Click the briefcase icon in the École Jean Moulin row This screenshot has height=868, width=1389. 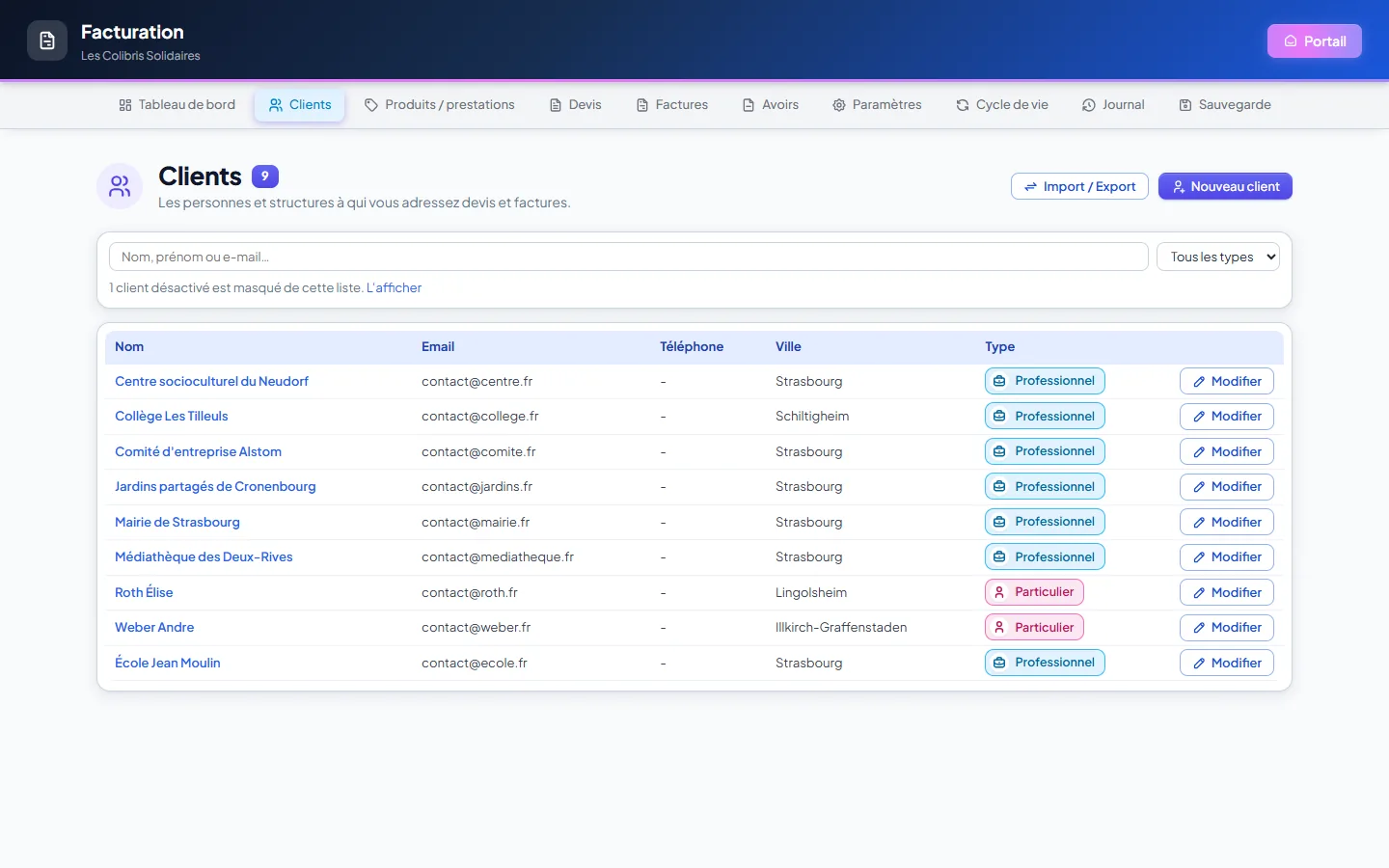999,663
